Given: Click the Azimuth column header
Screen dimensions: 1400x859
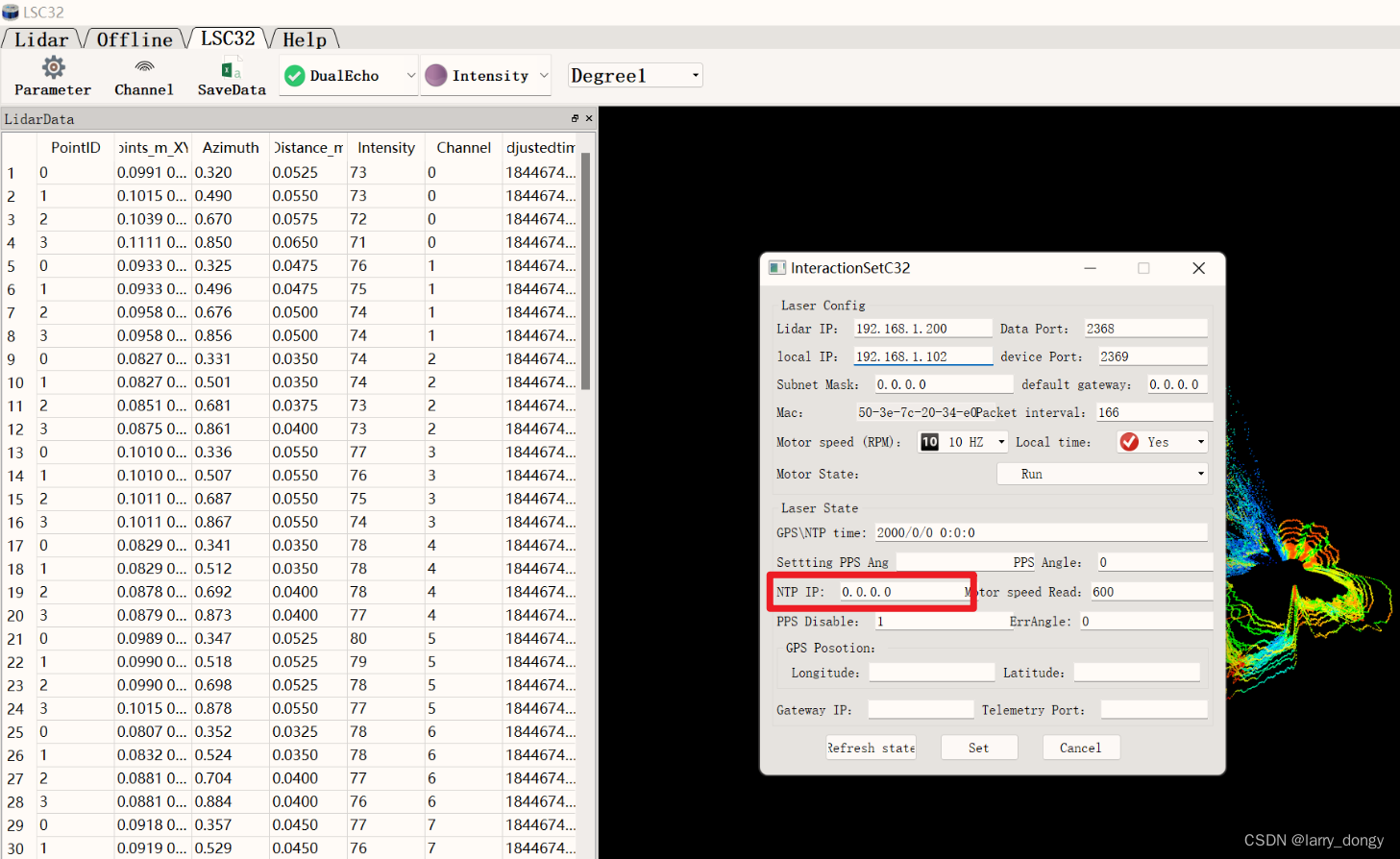Looking at the screenshot, I should [231, 147].
